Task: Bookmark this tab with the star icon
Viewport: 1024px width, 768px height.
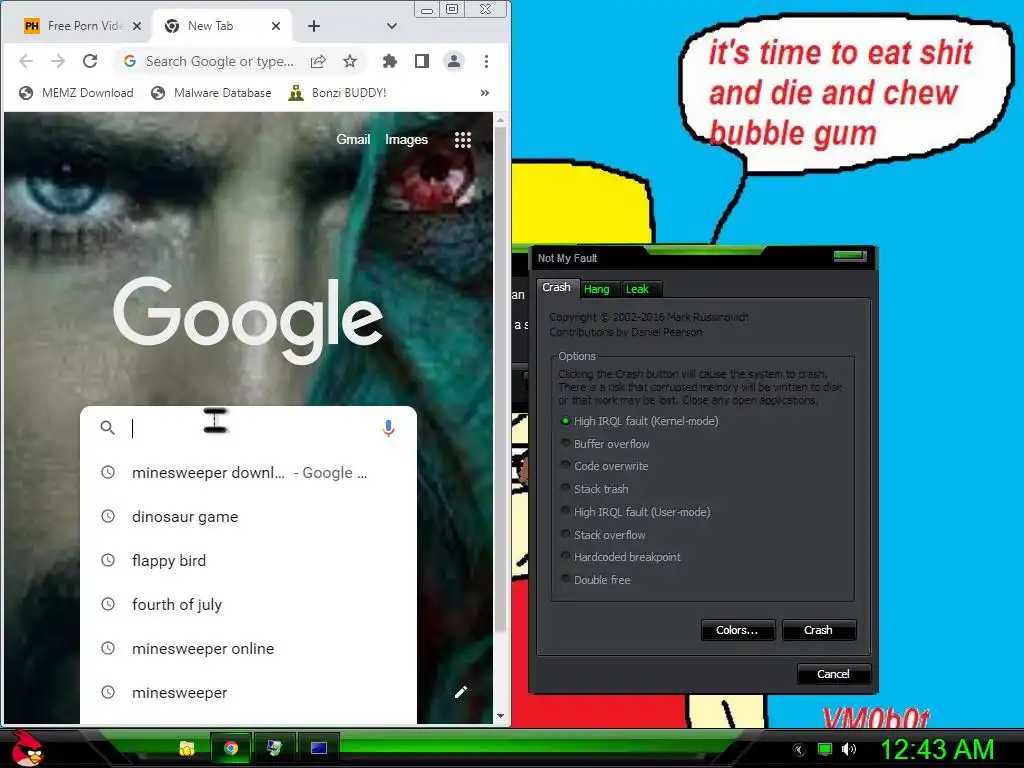Action: [x=350, y=61]
